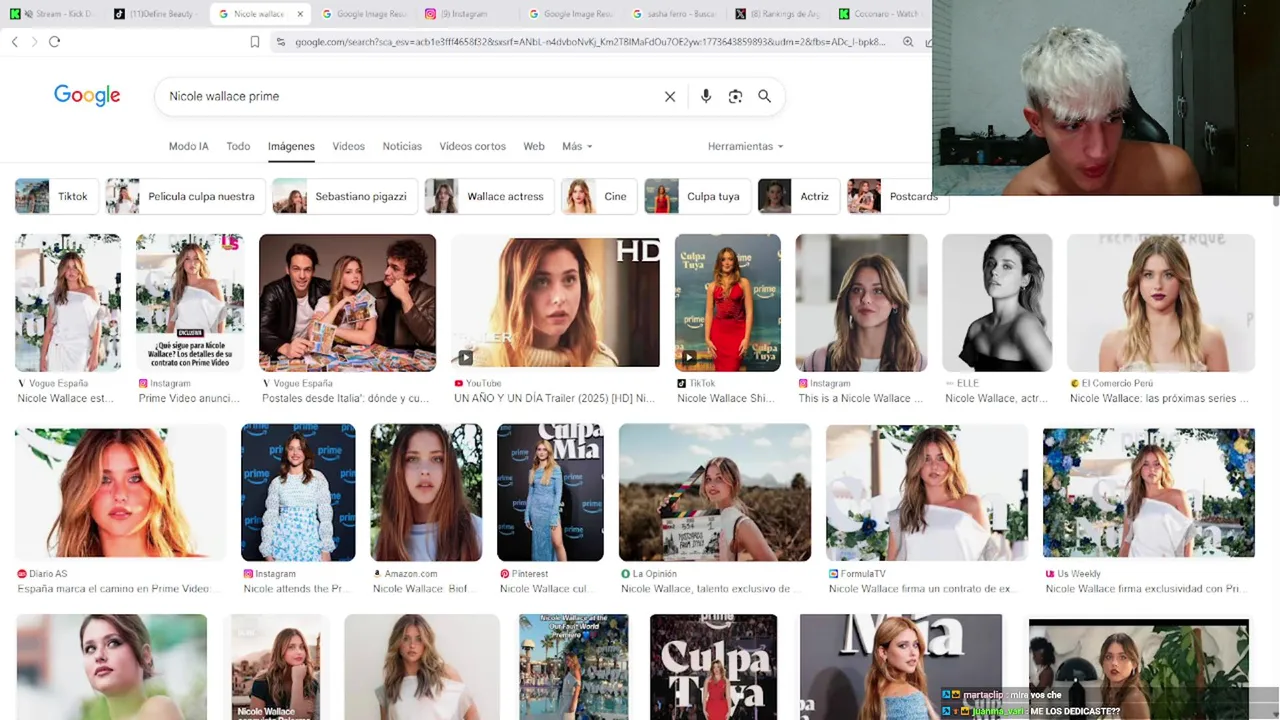The height and width of the screenshot is (720, 1280).
Task: Open the TikTok Culpa Tuya red dress thumbnail
Action: click(x=728, y=303)
